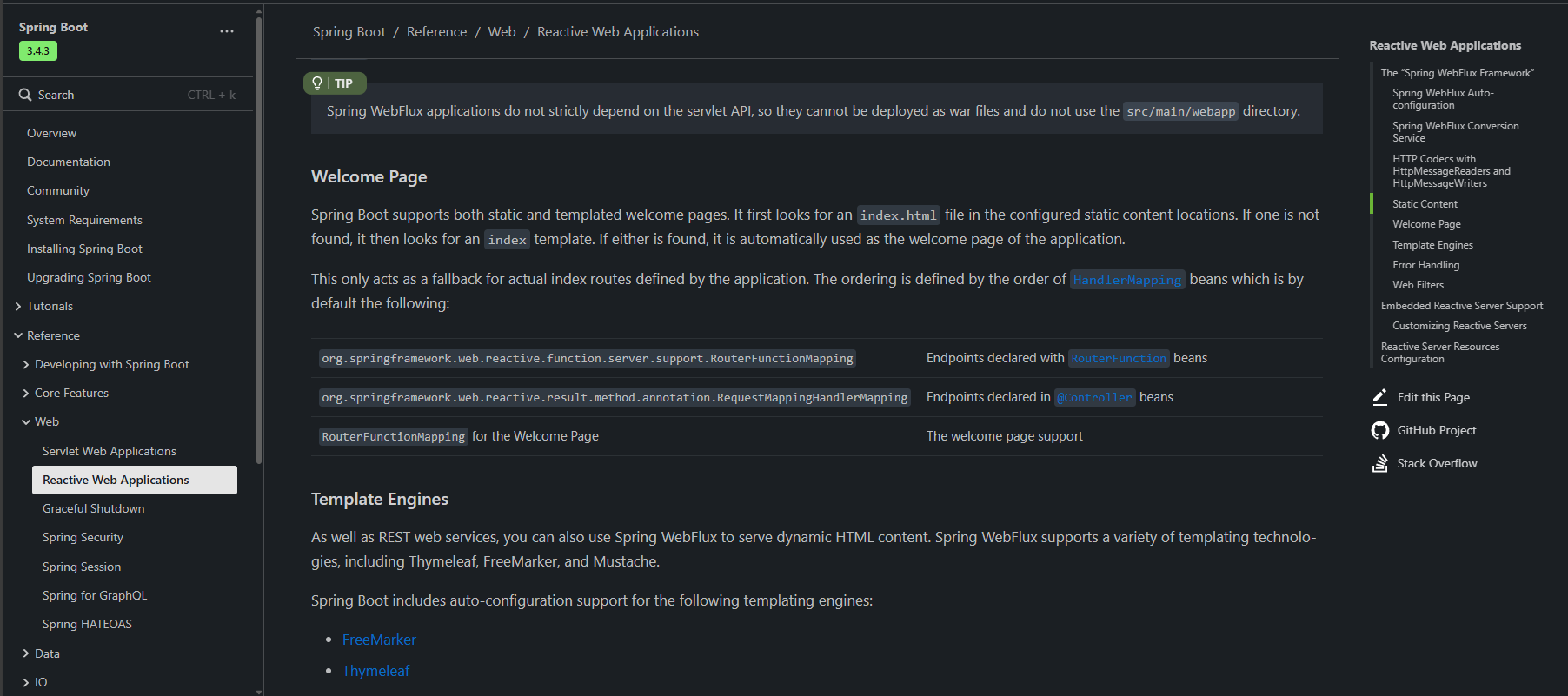Collapse the Reference section
Viewport: 1568px width, 696px height.
coord(18,335)
